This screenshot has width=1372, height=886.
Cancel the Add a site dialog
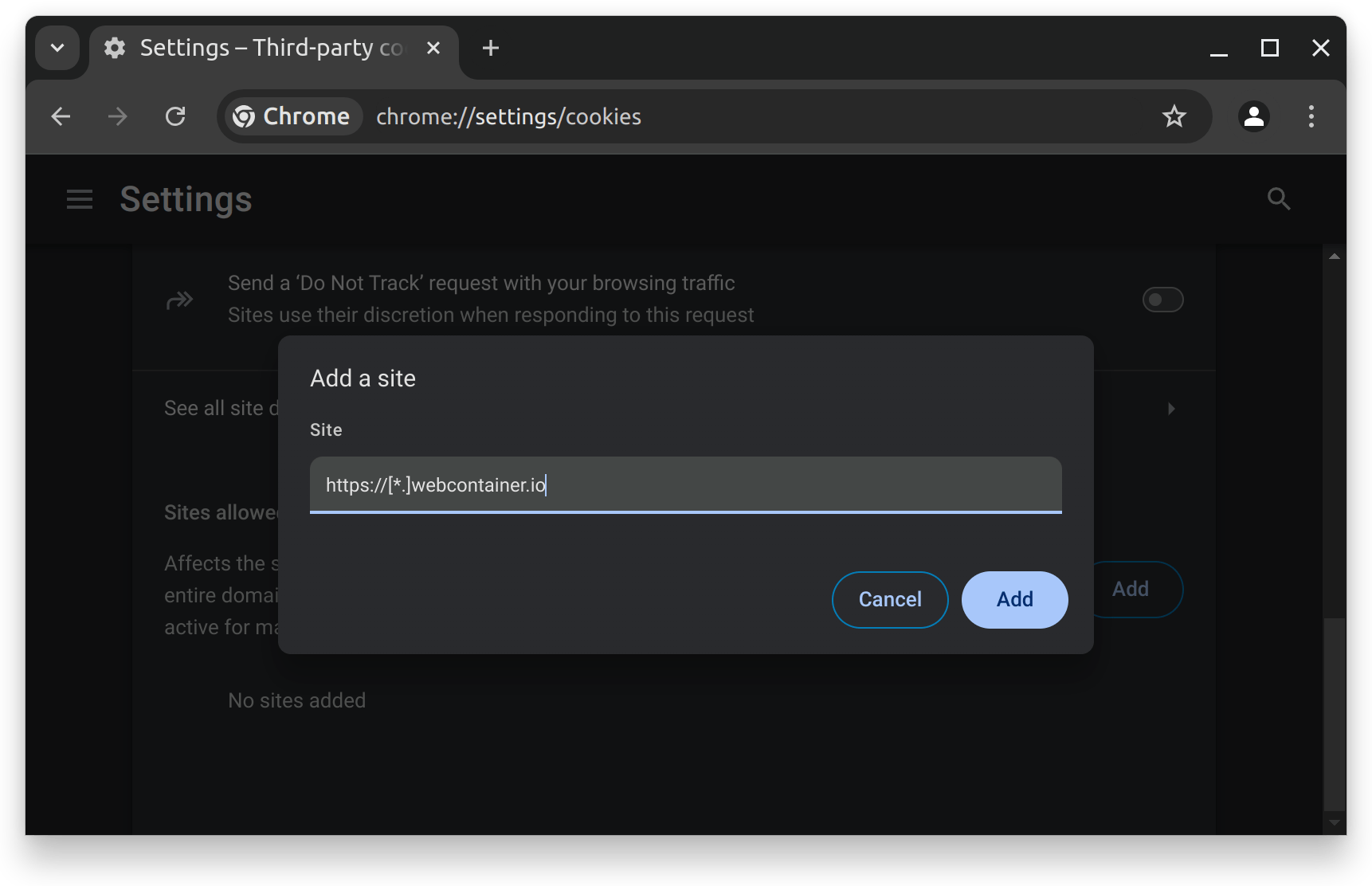[889, 599]
